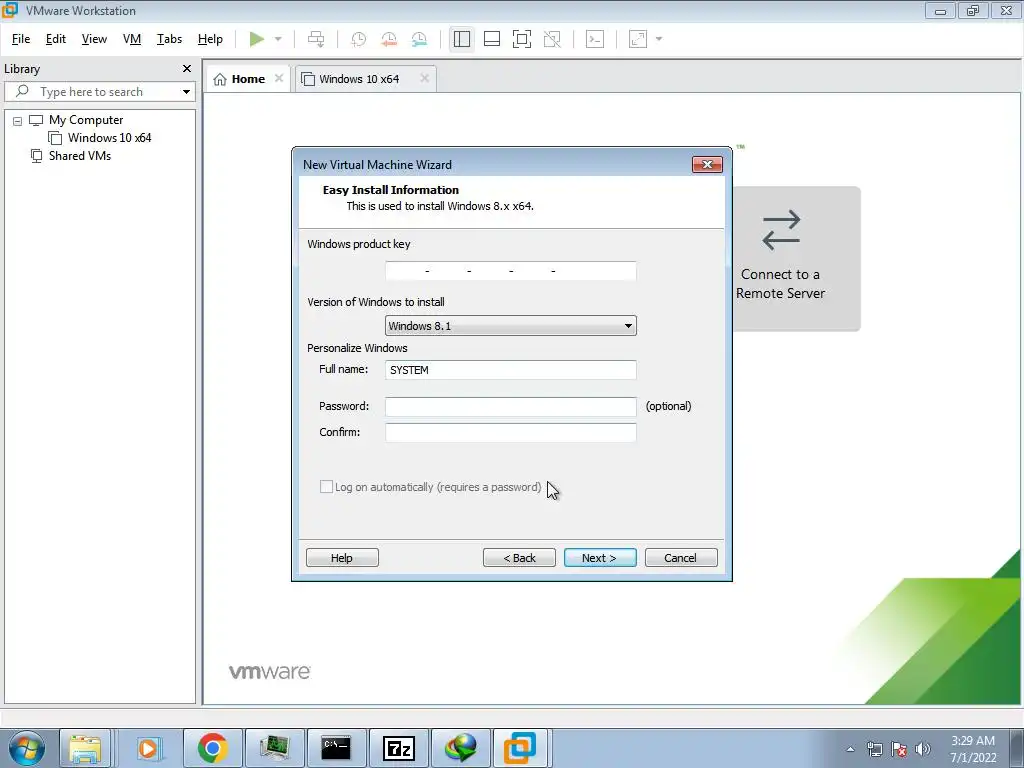Click the VMware Workstation taskbar icon

click(520, 748)
